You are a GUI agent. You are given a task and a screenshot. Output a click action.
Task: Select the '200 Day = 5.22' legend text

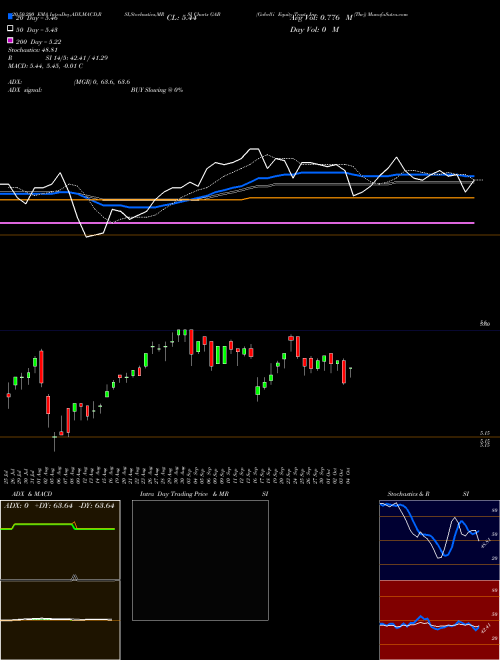[38, 42]
